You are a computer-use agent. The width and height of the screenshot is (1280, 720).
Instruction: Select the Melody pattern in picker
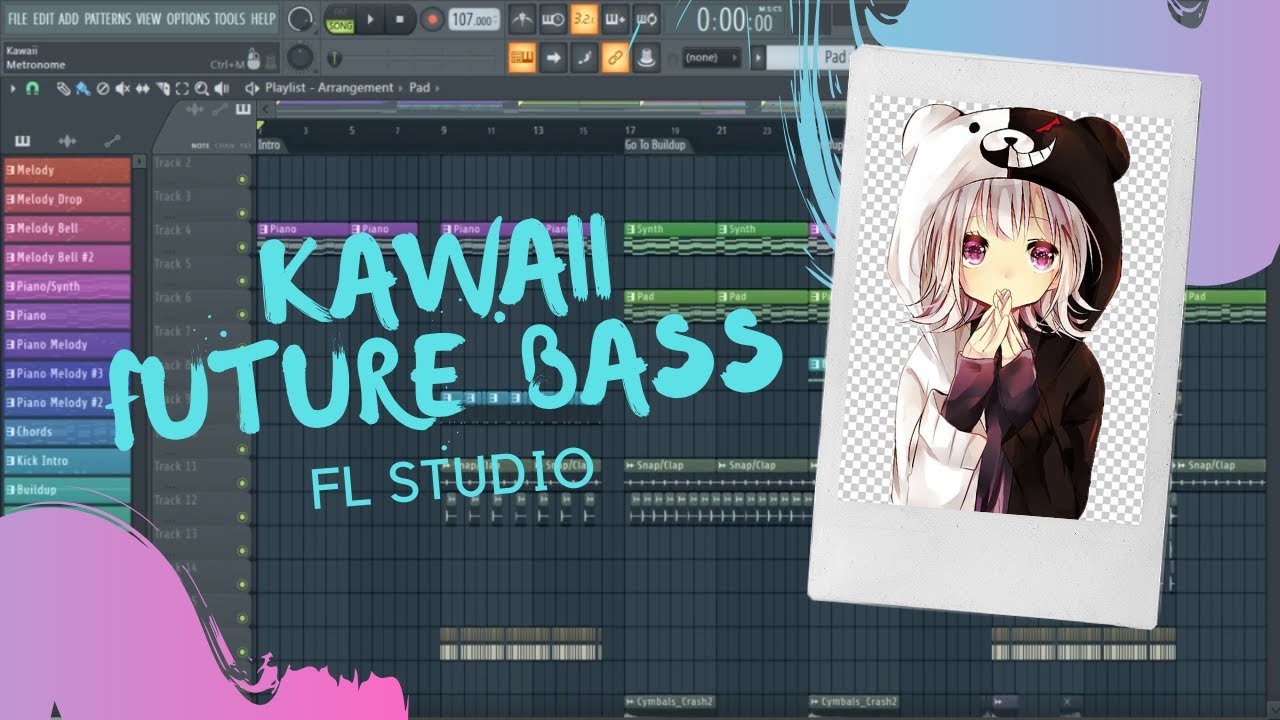(x=67, y=171)
